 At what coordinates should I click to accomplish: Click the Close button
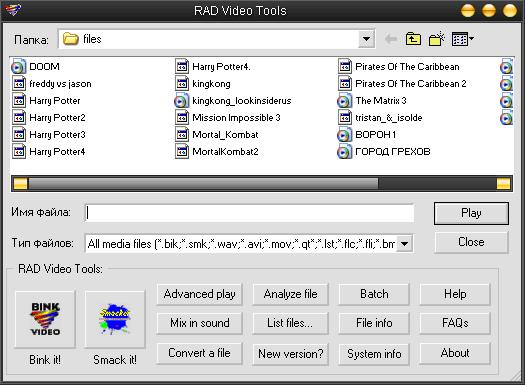[x=471, y=242]
